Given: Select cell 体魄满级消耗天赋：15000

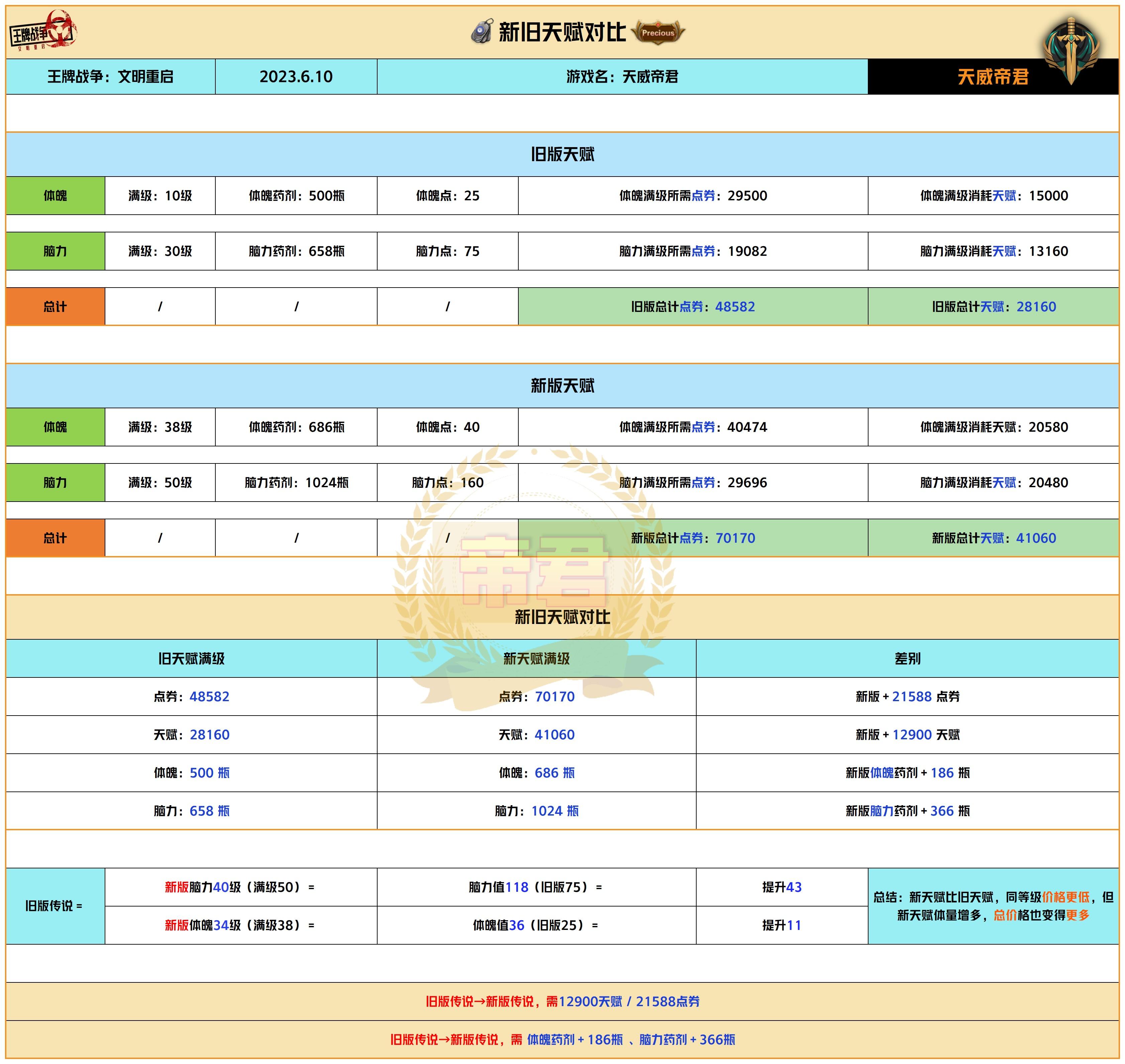Looking at the screenshot, I should 993,196.
